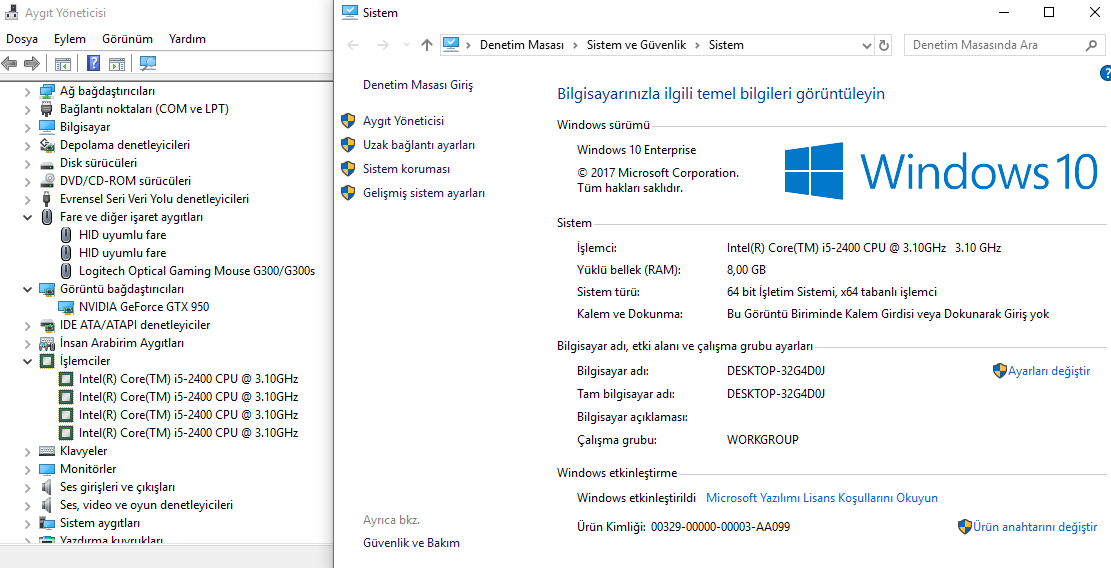1111x568 pixels.
Task: Click shield icon beside Aygıt Yöneticisi link
Action: pyautogui.click(x=348, y=121)
